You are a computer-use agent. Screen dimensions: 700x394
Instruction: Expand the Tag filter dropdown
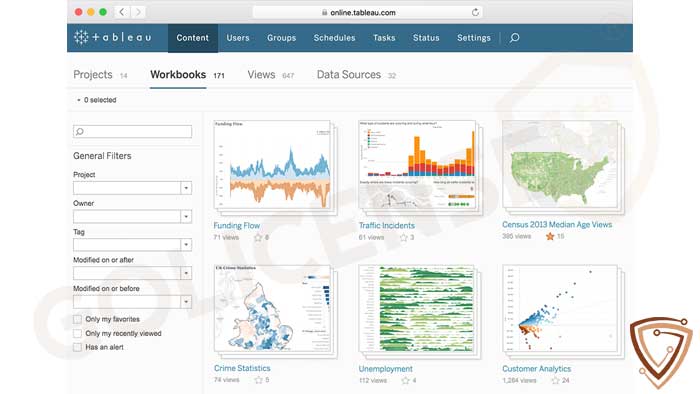click(x=186, y=245)
